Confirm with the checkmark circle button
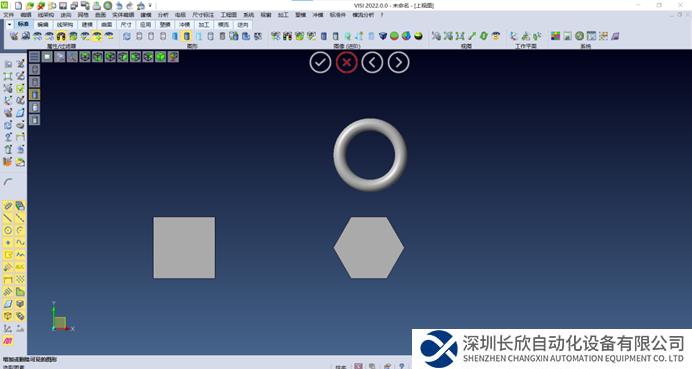This screenshot has width=692, height=369. 320,63
